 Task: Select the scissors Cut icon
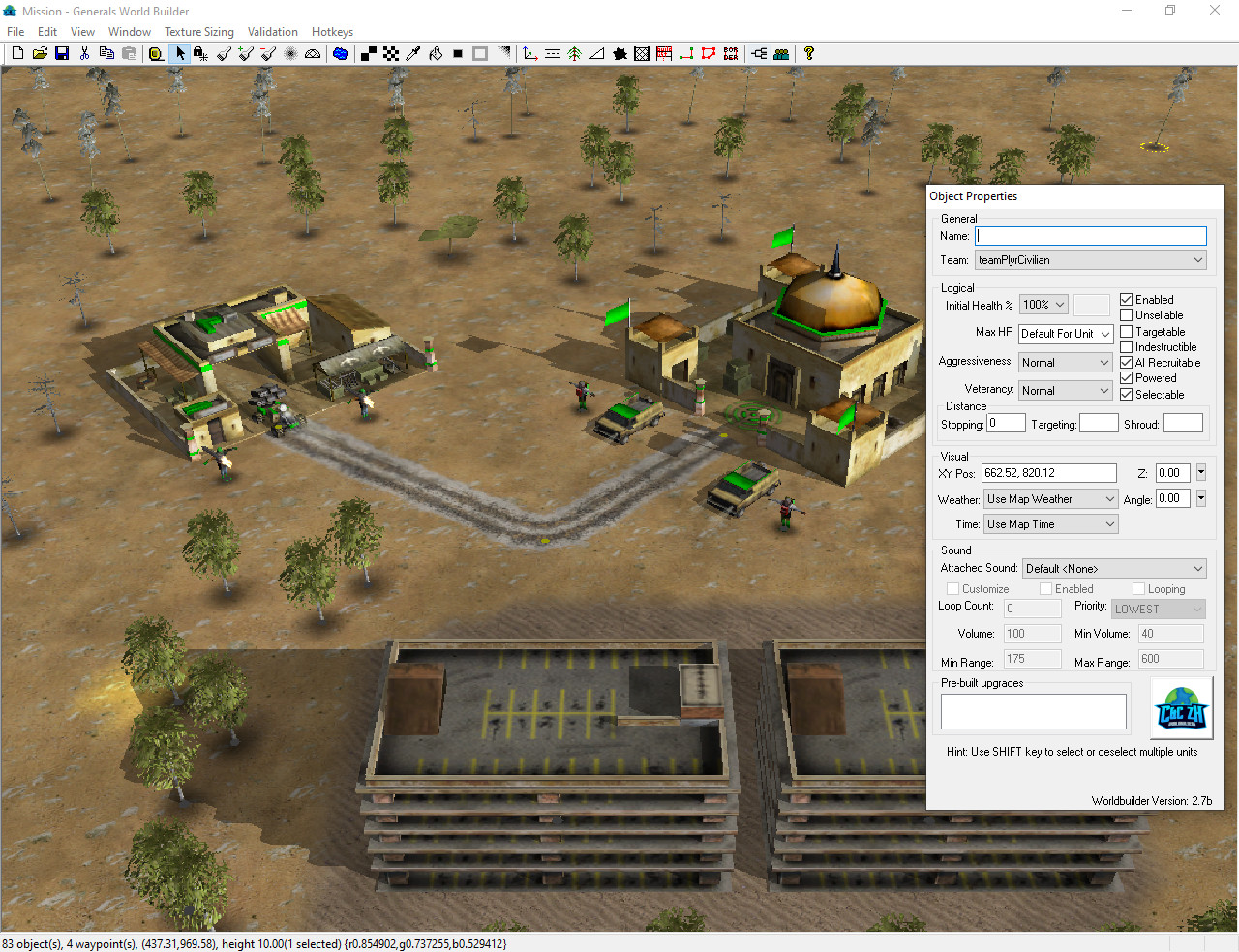tap(84, 54)
